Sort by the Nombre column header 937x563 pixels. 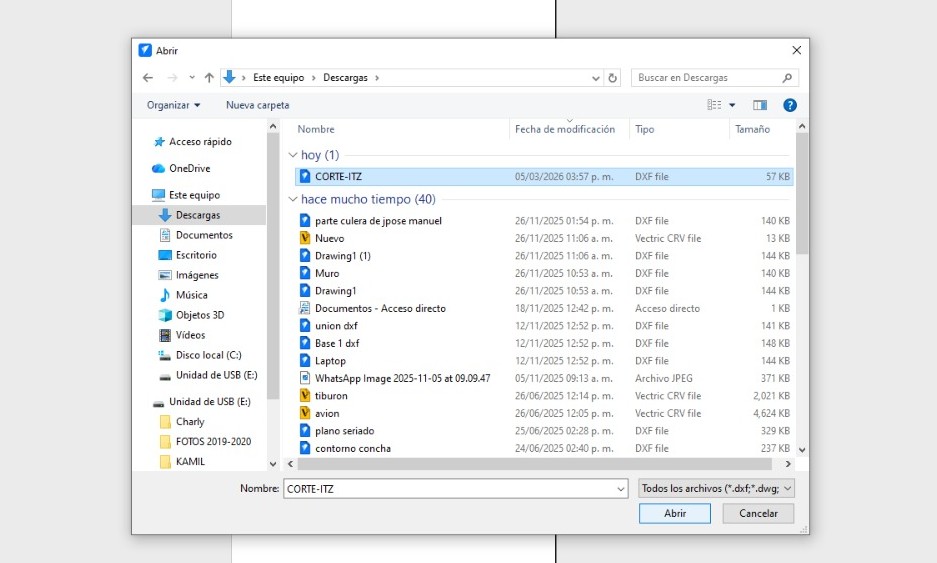[316, 129]
